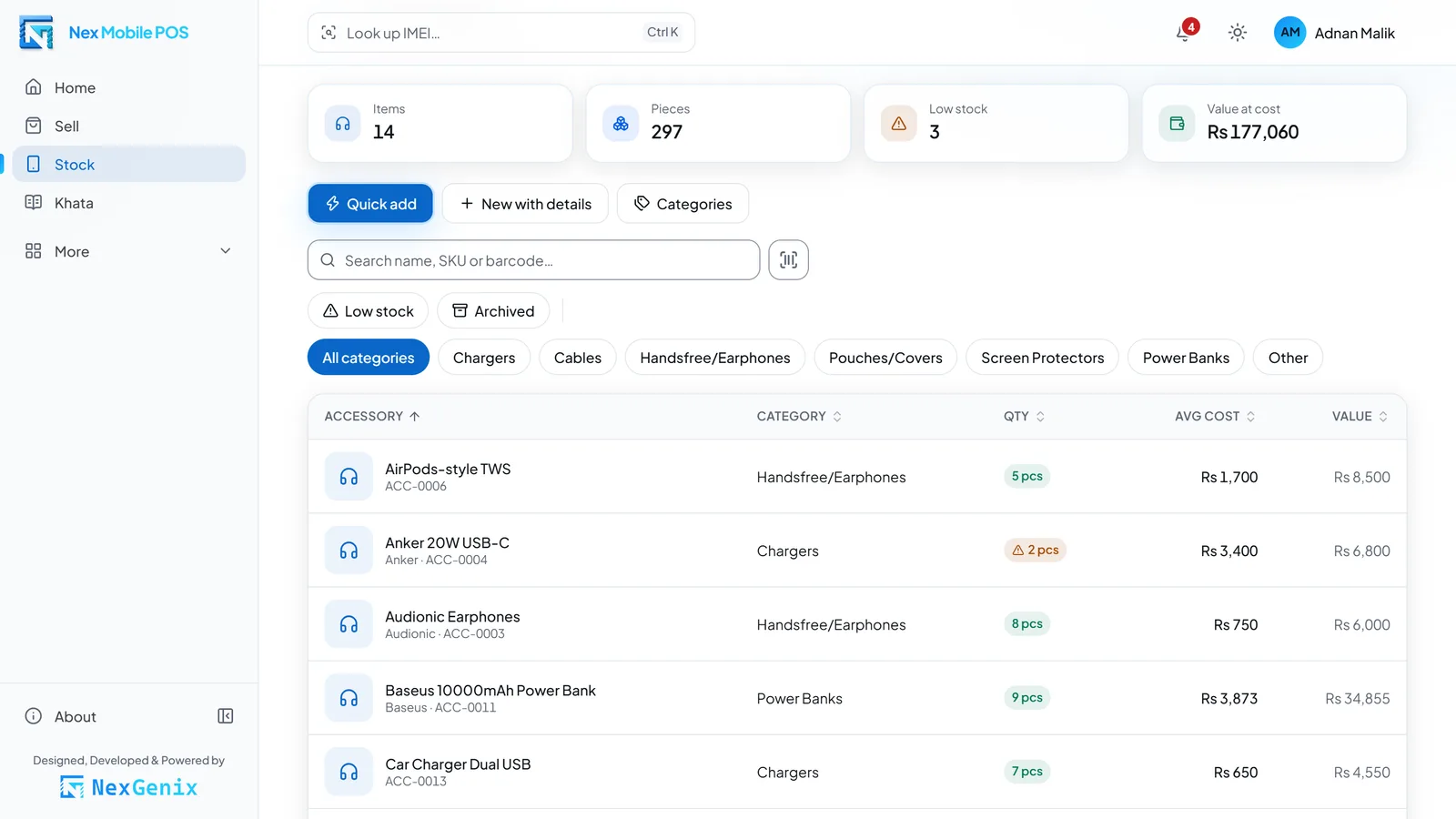
Task: Focus the Look up IMEI search field
Action: [x=501, y=33]
